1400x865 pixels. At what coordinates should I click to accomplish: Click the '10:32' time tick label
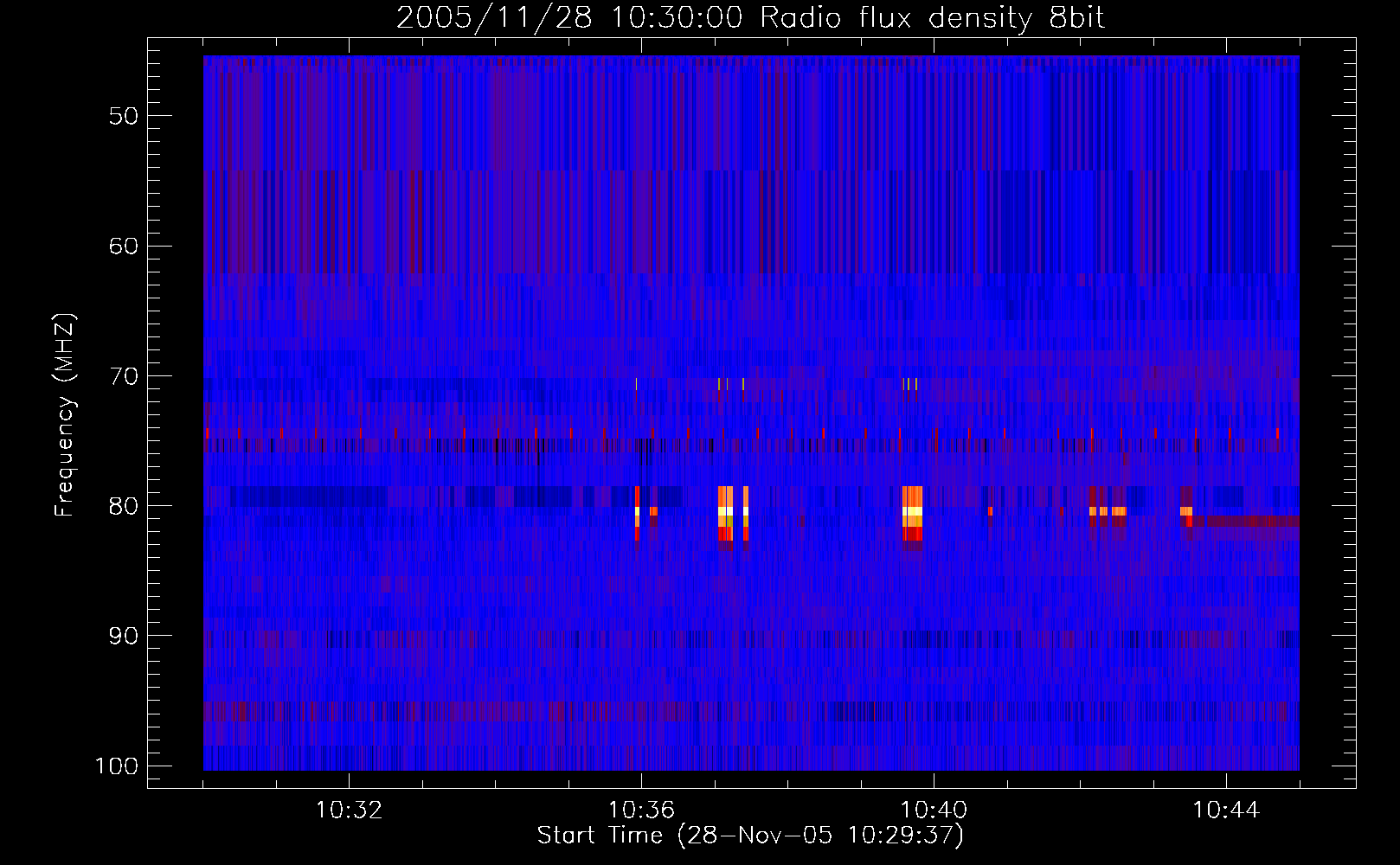tap(349, 811)
